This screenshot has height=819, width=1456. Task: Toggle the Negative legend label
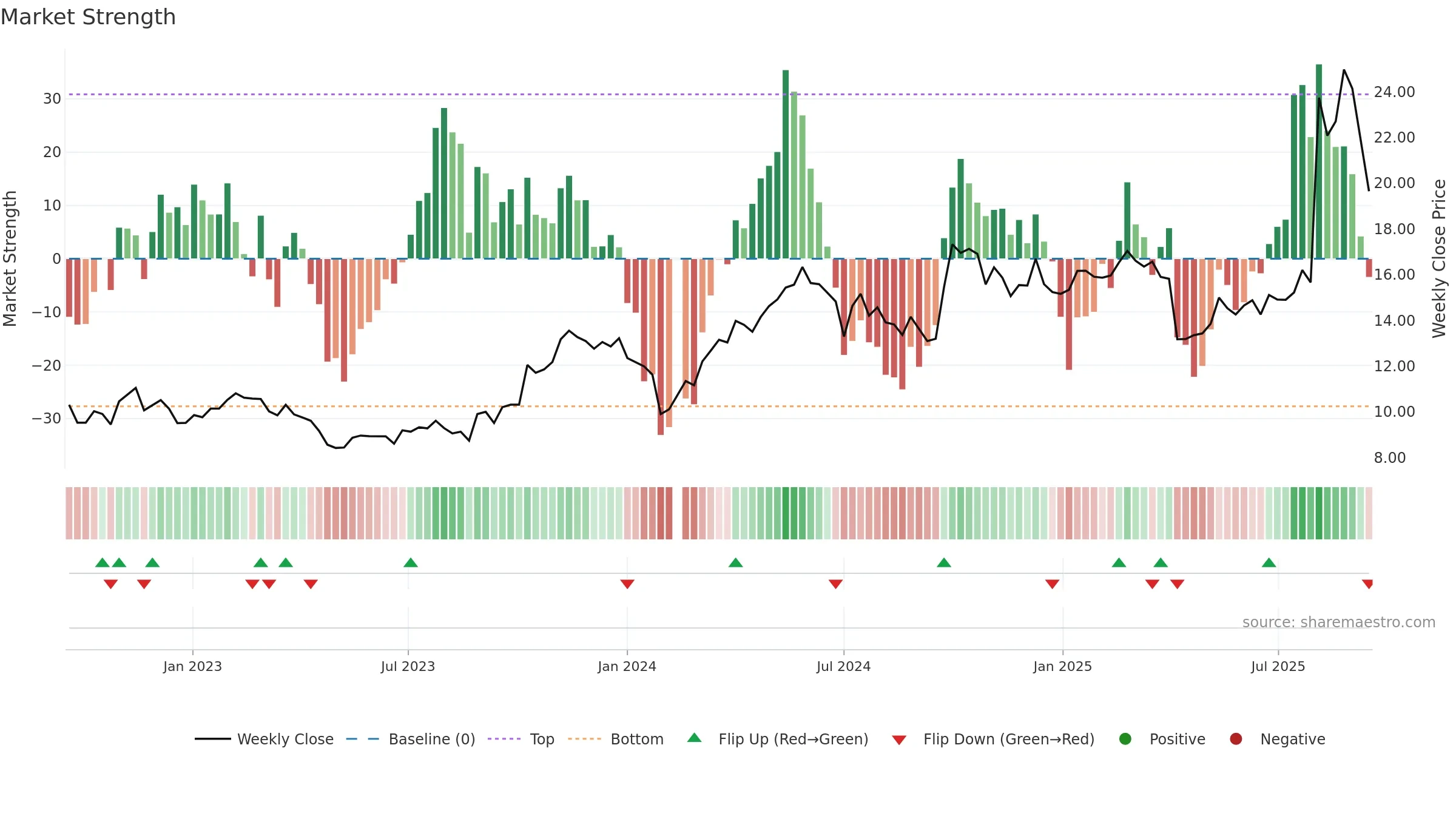[x=1293, y=739]
